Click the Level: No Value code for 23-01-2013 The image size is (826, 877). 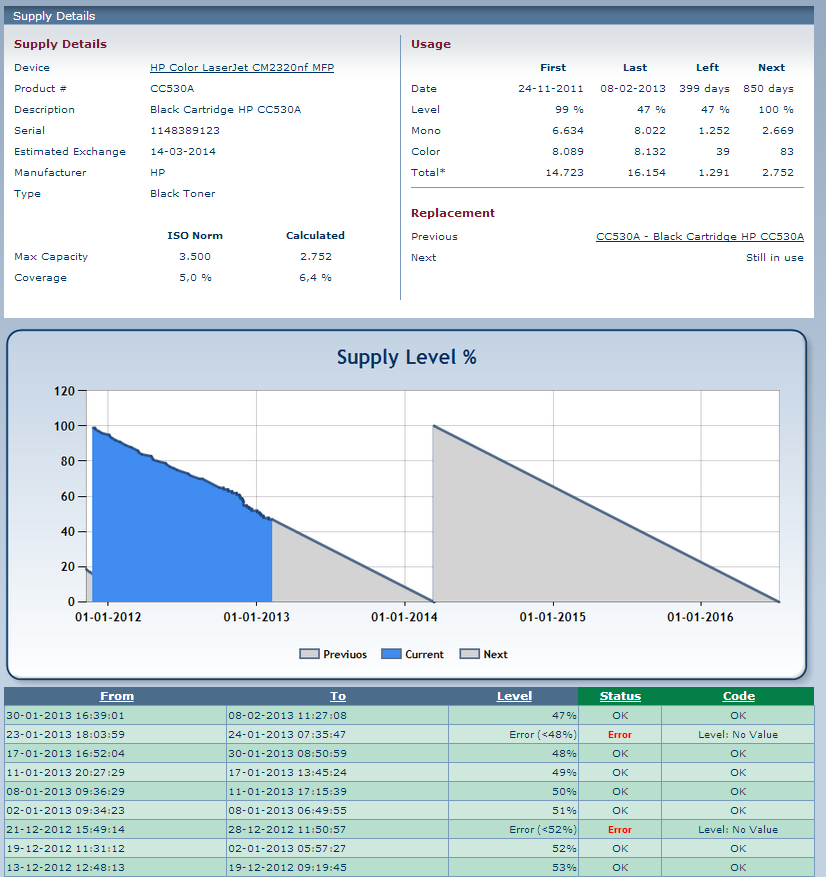(738, 735)
